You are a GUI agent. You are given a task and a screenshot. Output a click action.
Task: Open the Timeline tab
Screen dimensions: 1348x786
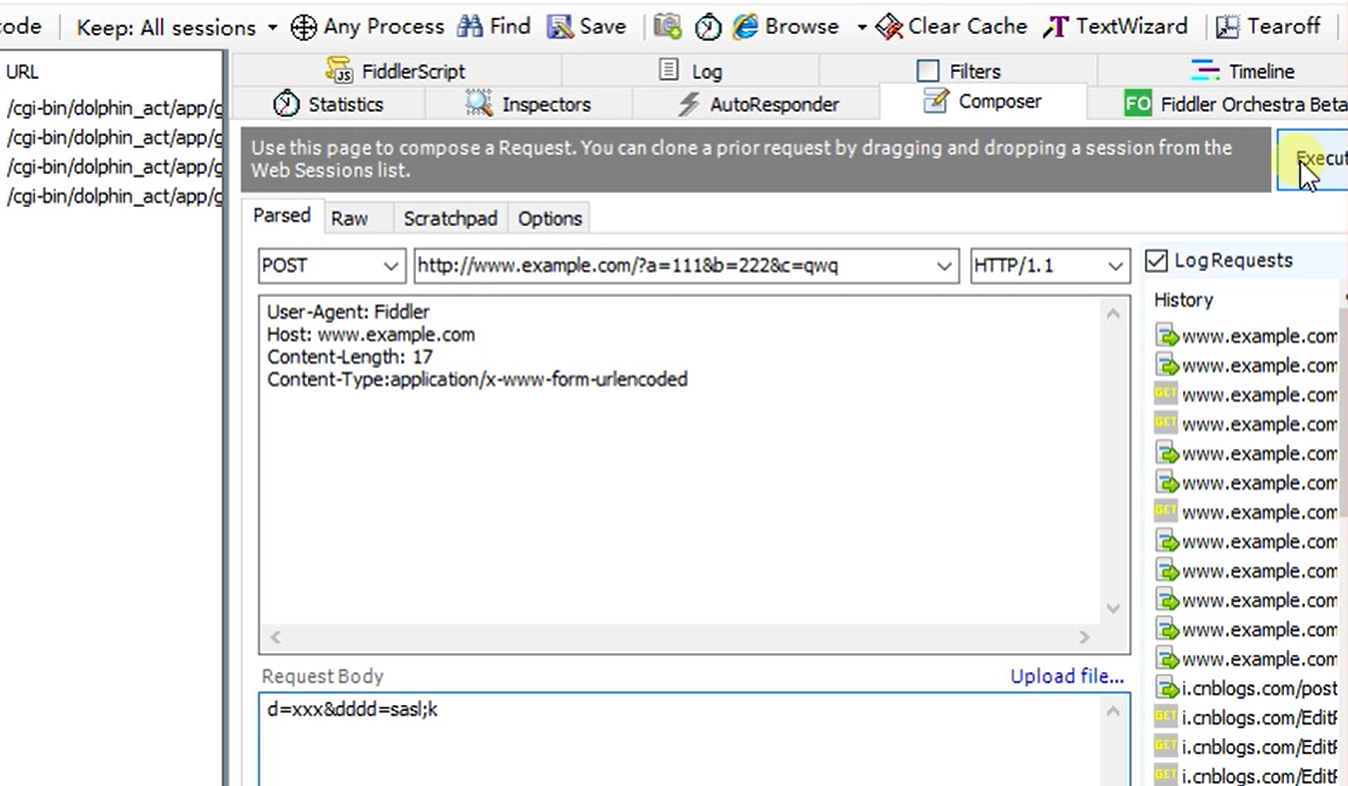(1242, 71)
